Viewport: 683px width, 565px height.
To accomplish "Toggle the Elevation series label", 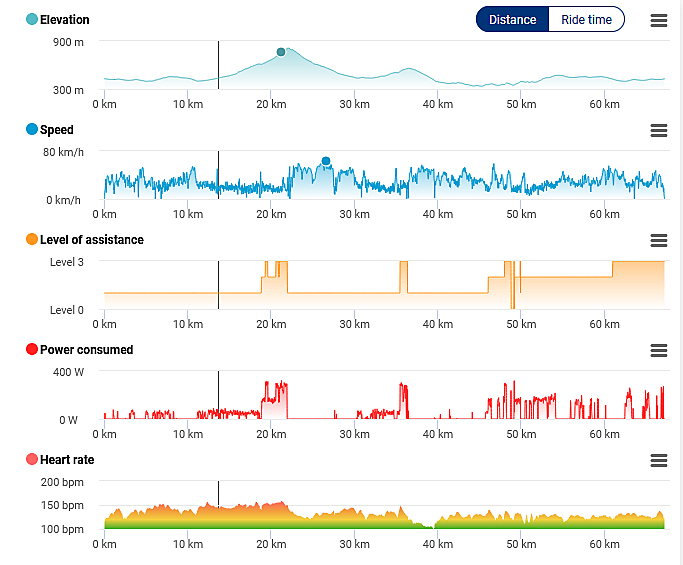I will coord(64,20).
